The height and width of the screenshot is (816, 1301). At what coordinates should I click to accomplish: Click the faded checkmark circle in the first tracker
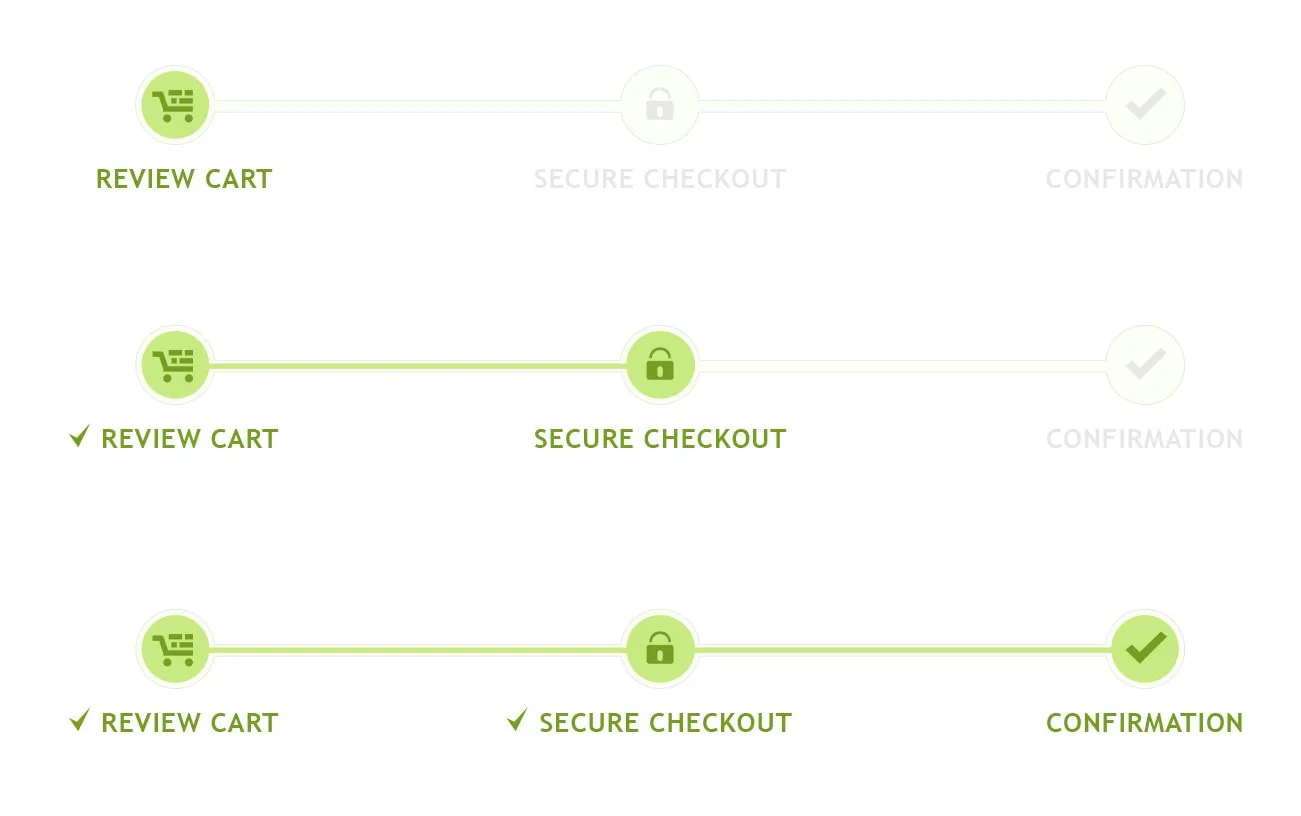tap(1145, 105)
